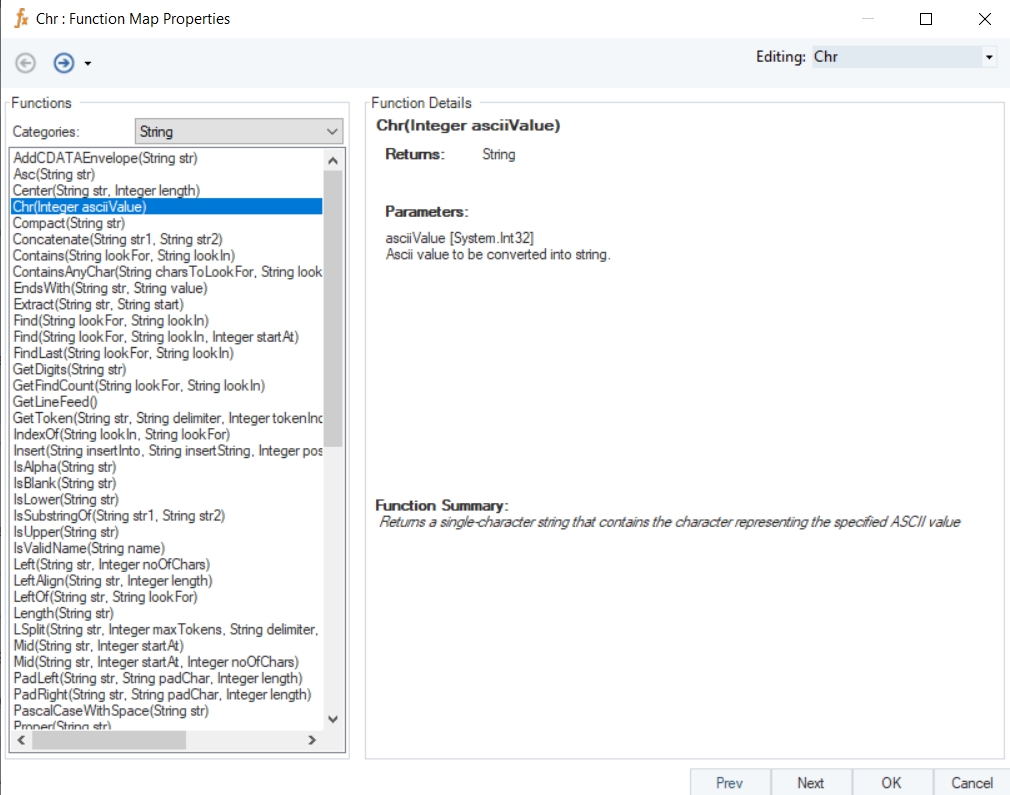The width and height of the screenshot is (1010, 795).
Task: Click the horizontal scrollbar right arrow
Action: point(311,740)
